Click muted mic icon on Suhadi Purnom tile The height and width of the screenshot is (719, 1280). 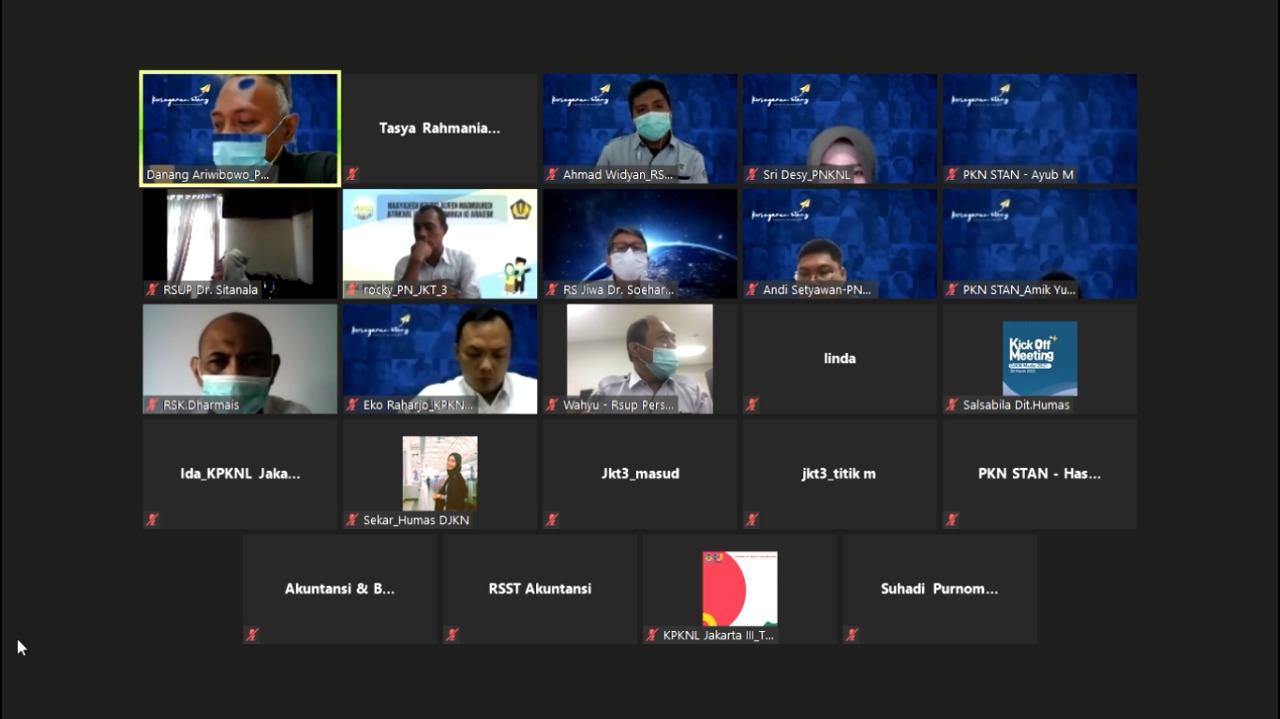point(852,635)
